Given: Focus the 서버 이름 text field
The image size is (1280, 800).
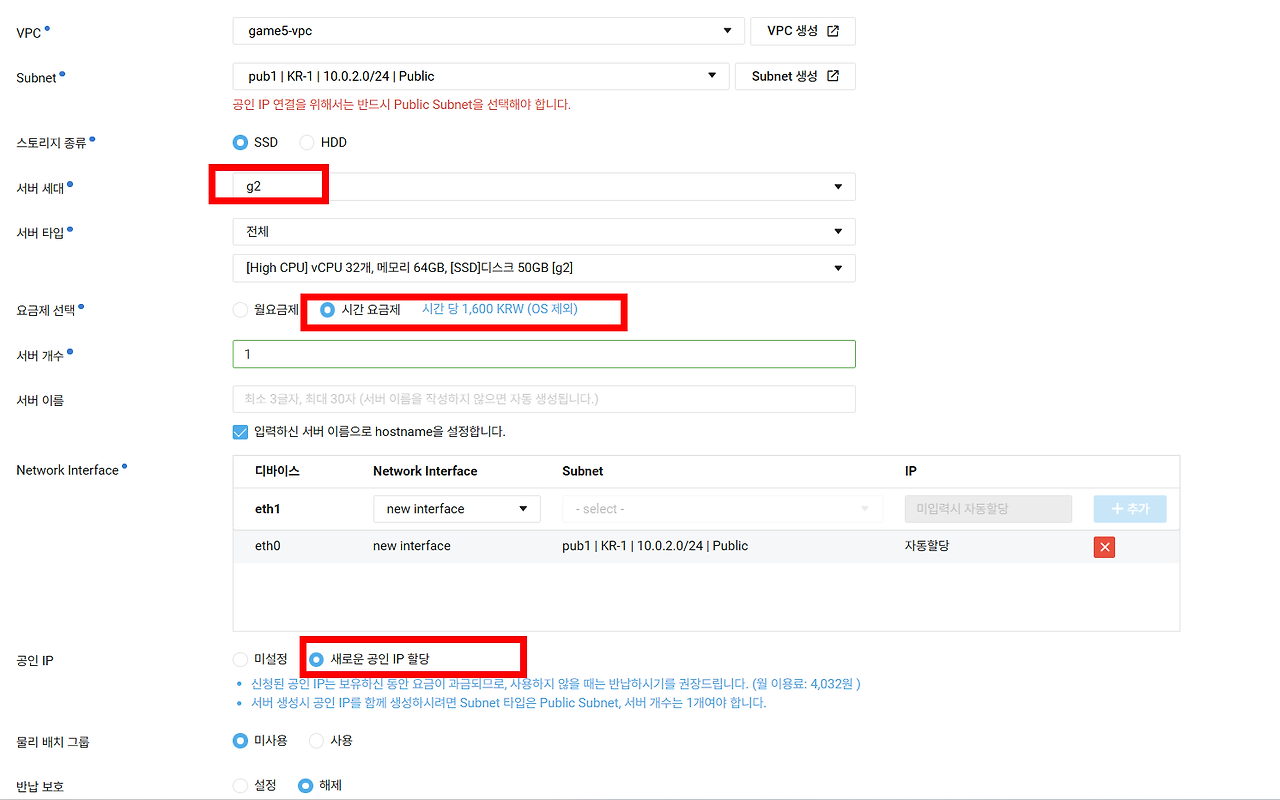Looking at the screenshot, I should coord(544,399).
